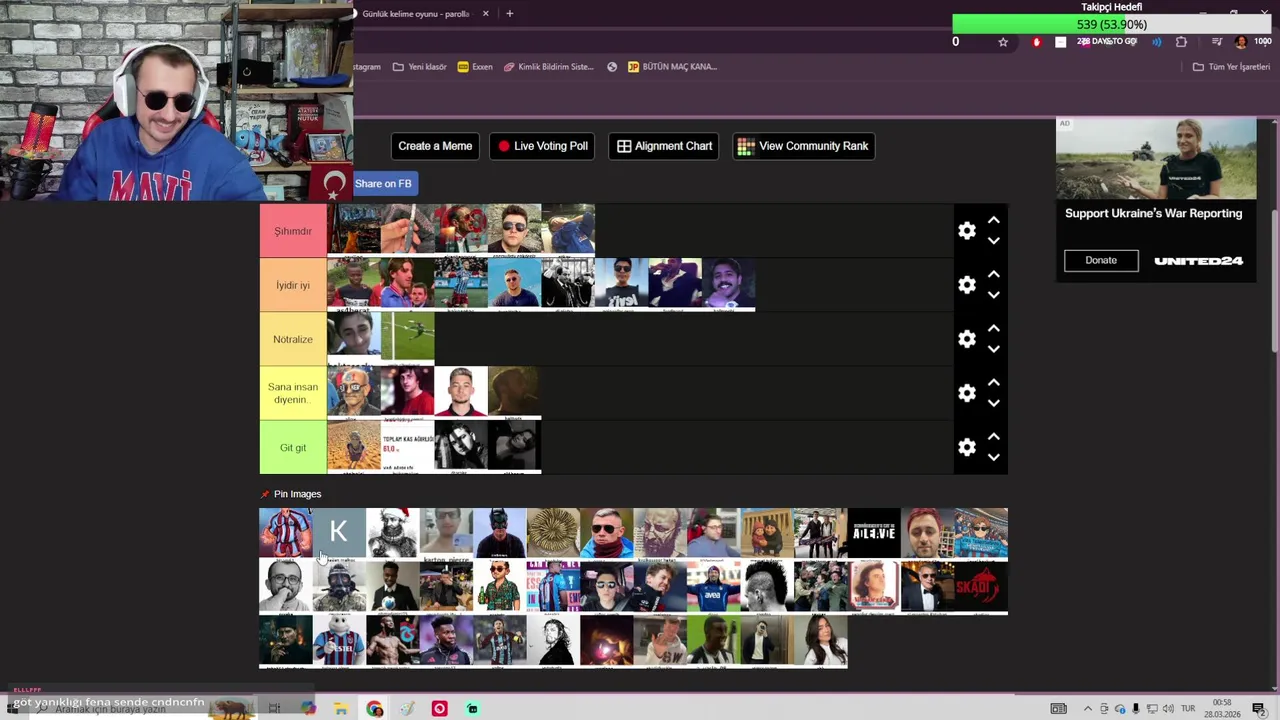Move İyidir iyi tier up

[993, 274]
